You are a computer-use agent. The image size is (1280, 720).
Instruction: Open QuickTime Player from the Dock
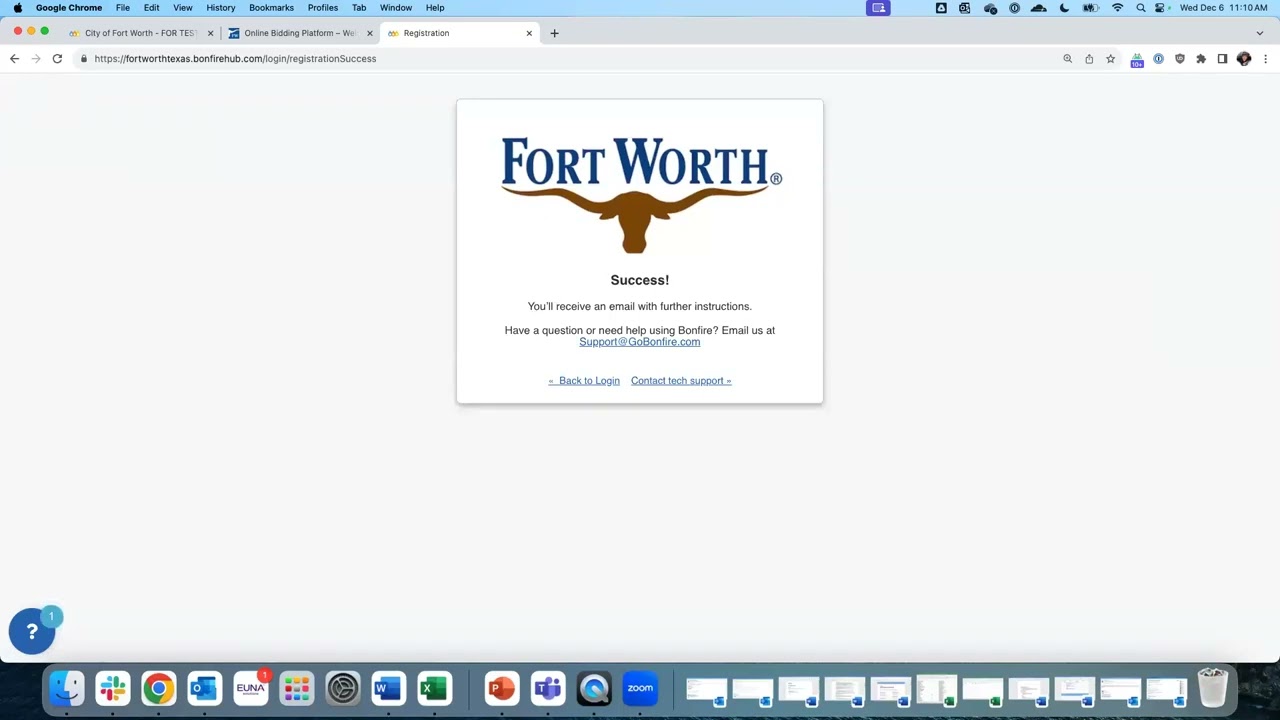pyautogui.click(x=594, y=688)
